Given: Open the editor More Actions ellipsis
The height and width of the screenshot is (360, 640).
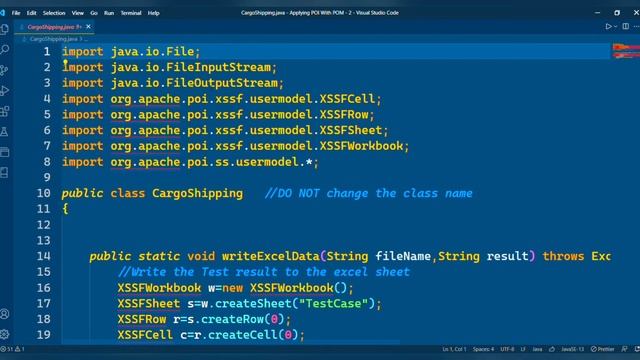Looking at the screenshot, I should [637, 27].
